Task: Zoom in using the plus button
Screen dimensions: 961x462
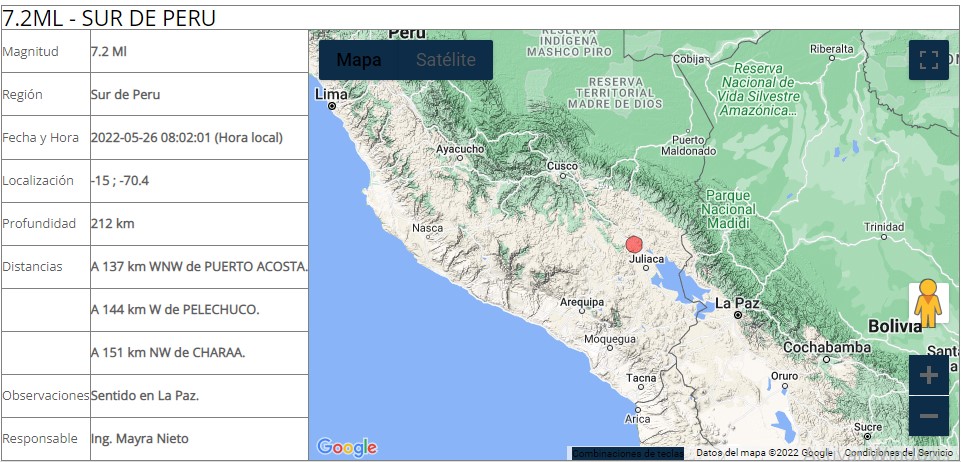Action: pyautogui.click(x=928, y=376)
